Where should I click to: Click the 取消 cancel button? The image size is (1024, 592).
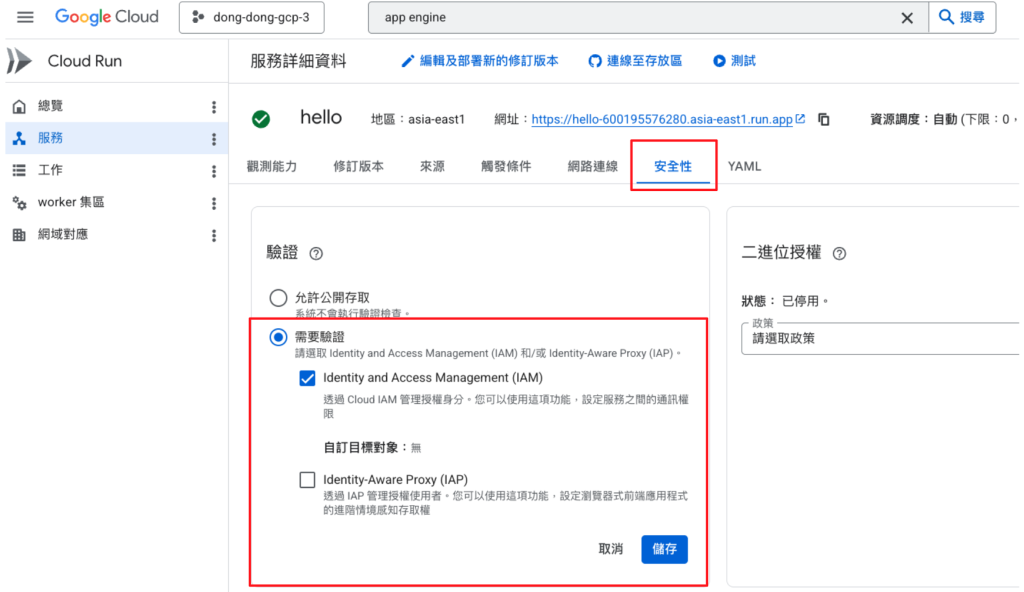[x=611, y=549]
